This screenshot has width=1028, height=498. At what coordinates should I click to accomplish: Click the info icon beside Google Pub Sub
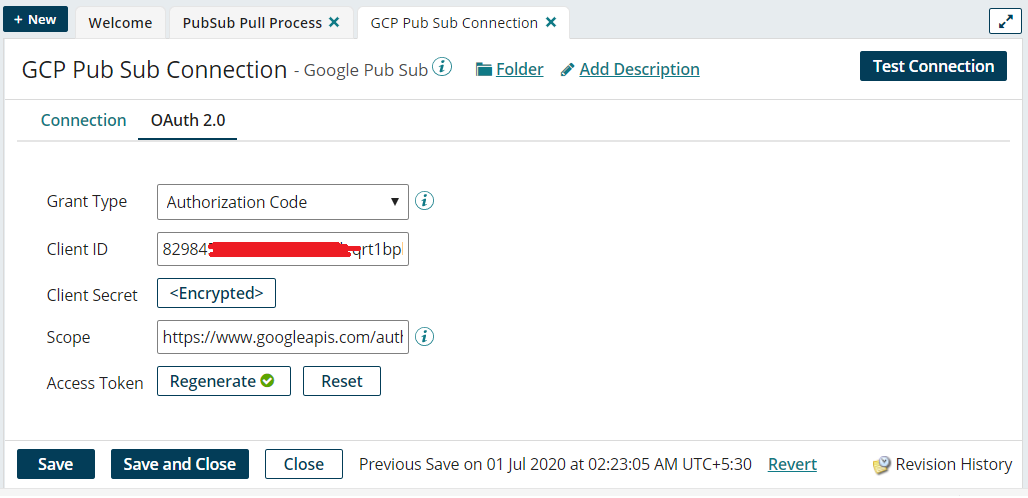point(442,68)
